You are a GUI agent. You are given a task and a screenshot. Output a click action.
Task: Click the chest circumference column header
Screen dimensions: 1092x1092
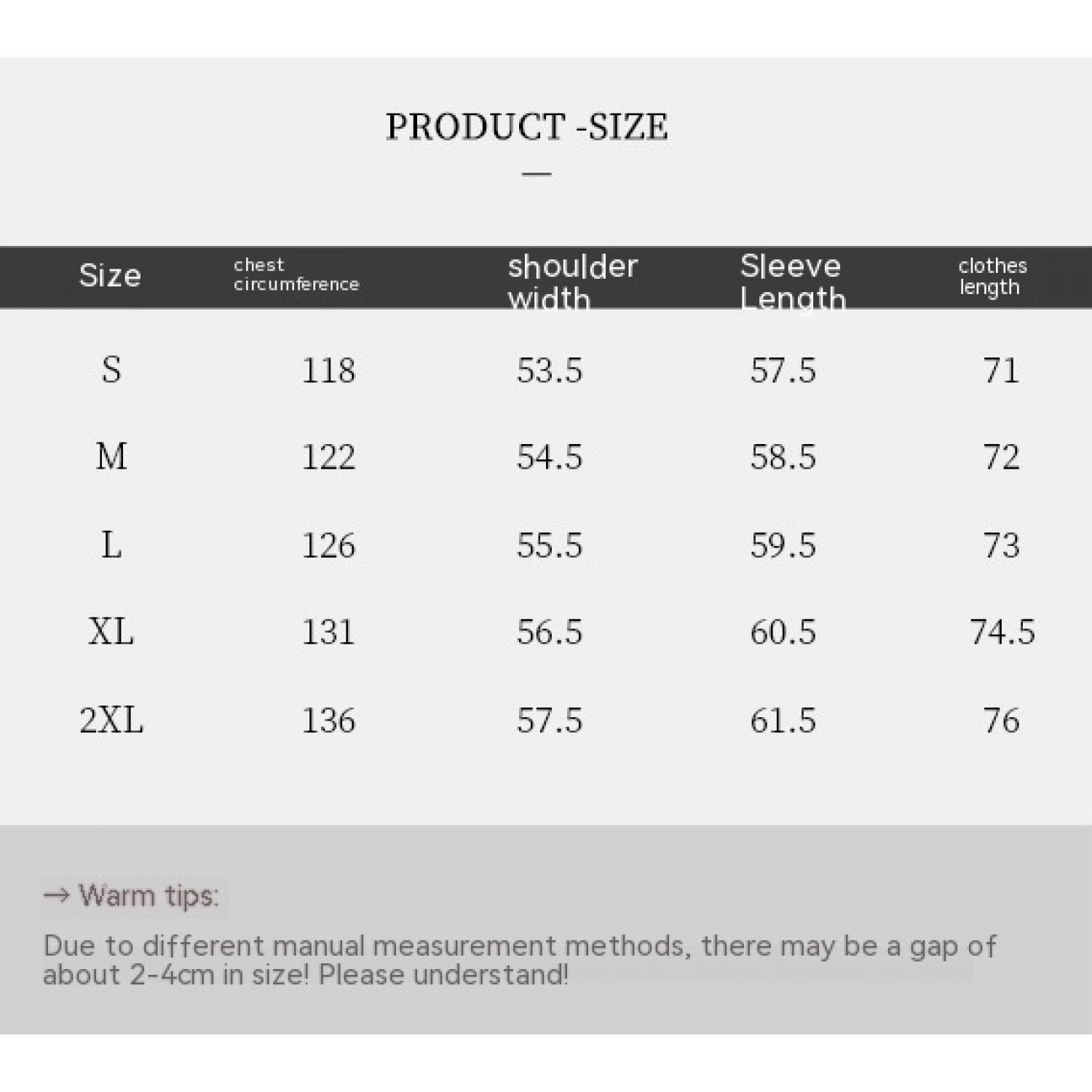coord(296,275)
